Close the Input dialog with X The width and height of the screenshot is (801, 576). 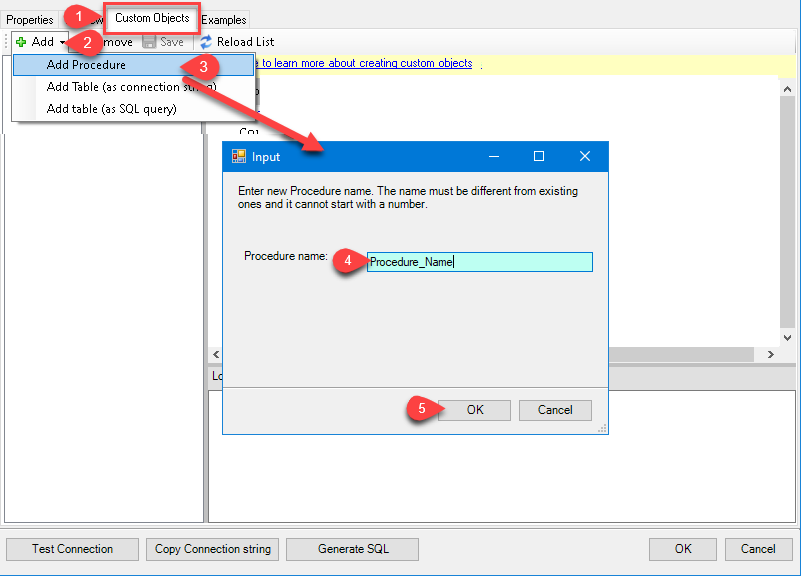[x=585, y=156]
